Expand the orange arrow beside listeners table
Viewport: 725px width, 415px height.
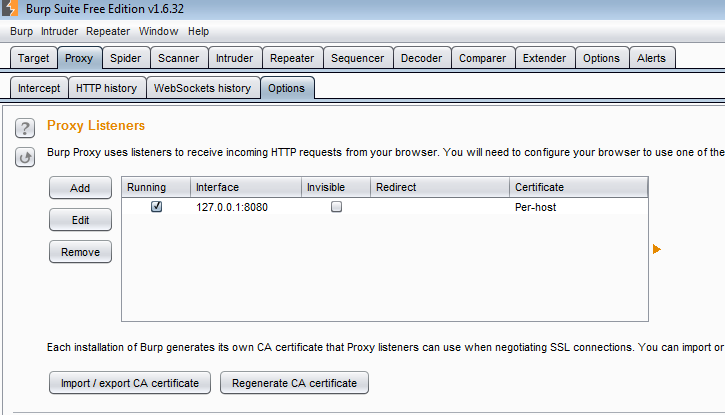(657, 249)
